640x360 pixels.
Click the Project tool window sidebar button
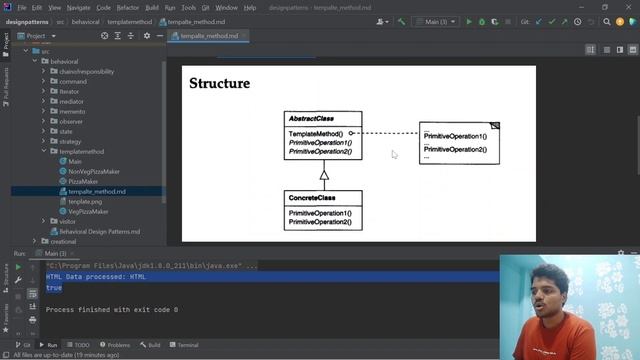6,45
